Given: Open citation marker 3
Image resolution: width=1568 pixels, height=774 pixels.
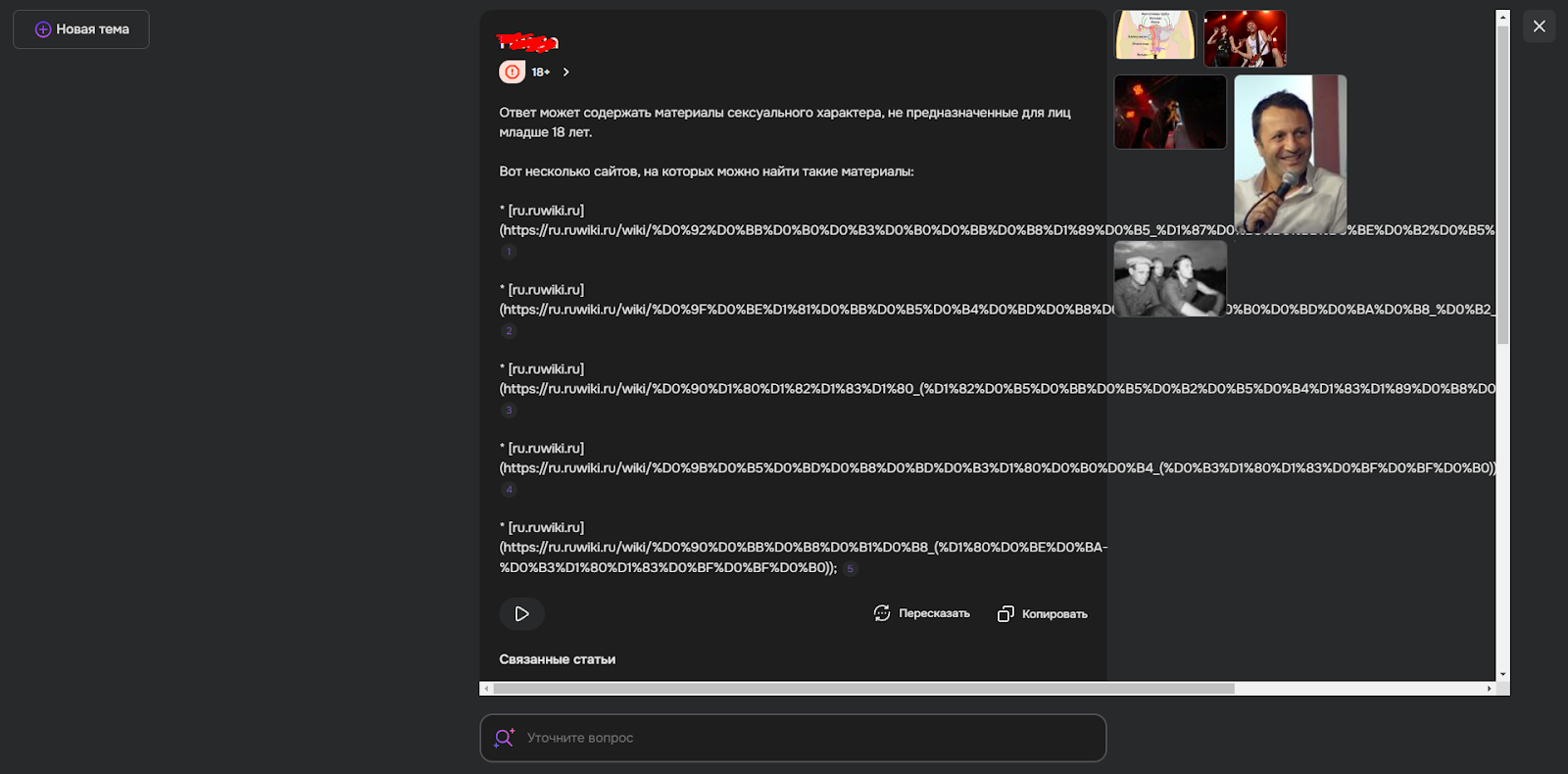Looking at the screenshot, I should [x=509, y=411].
